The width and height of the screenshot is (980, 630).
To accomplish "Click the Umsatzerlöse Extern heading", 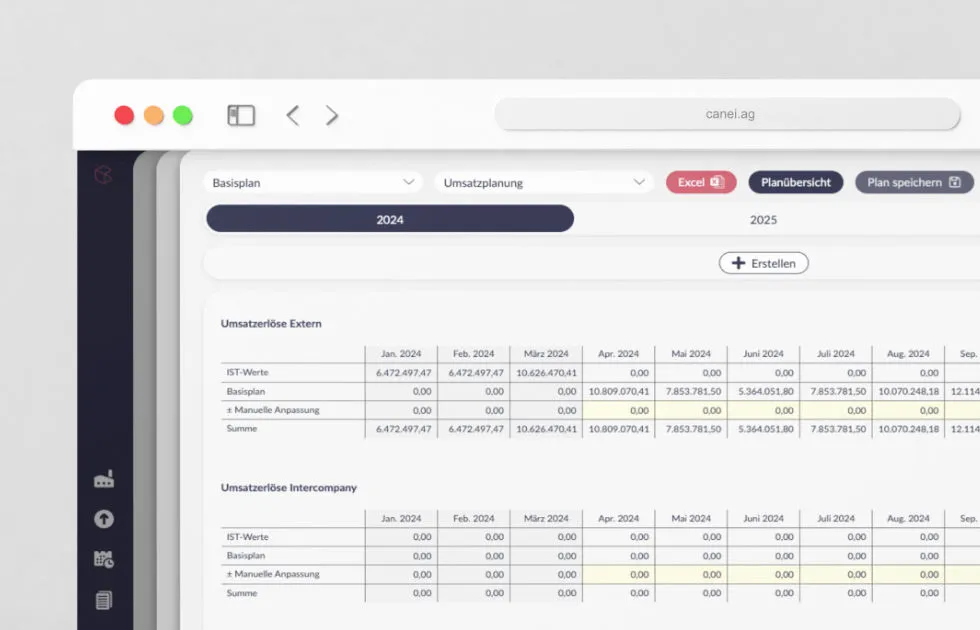I will [271, 323].
